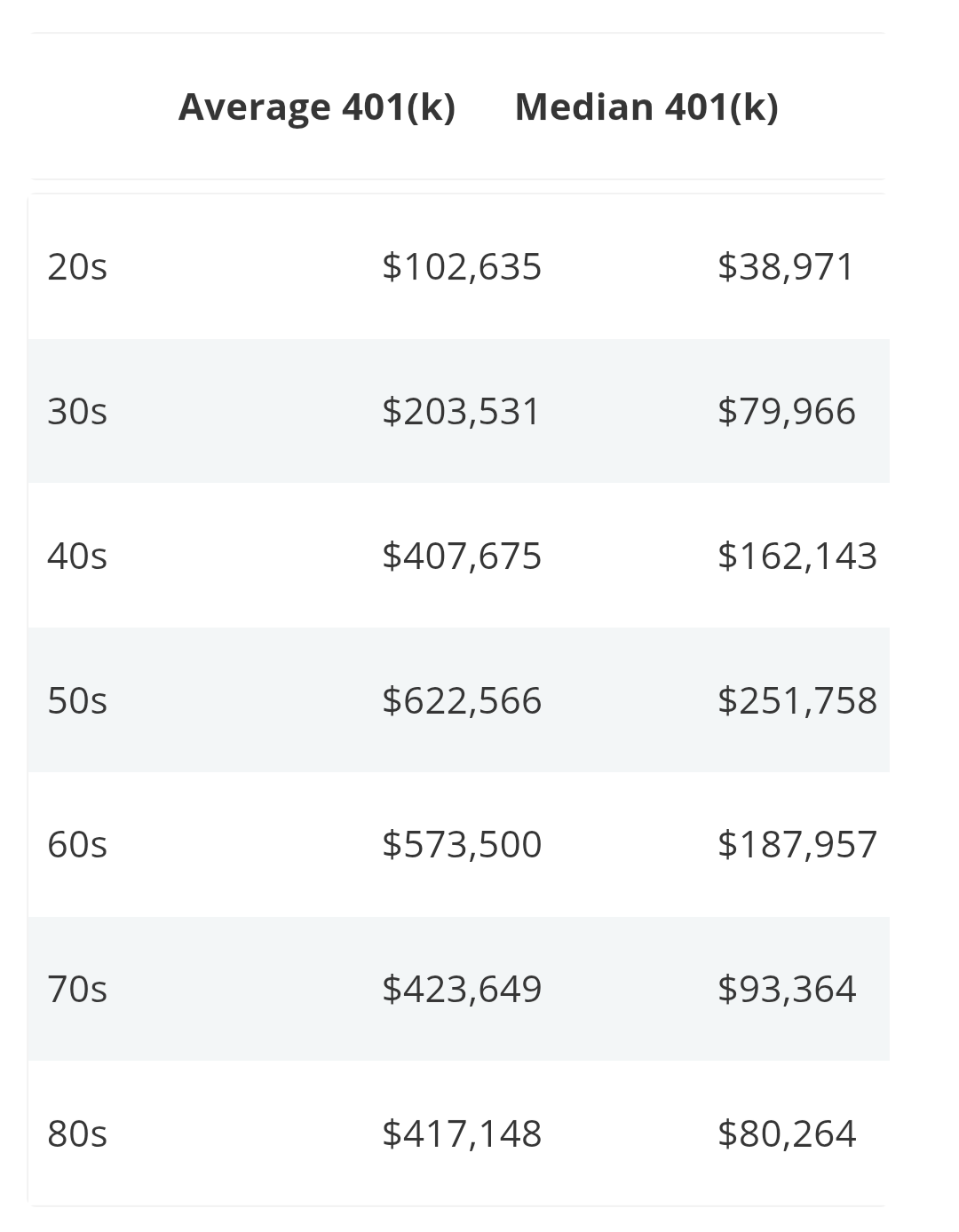
Task: Click the $203,531 average value
Action: 462,412
